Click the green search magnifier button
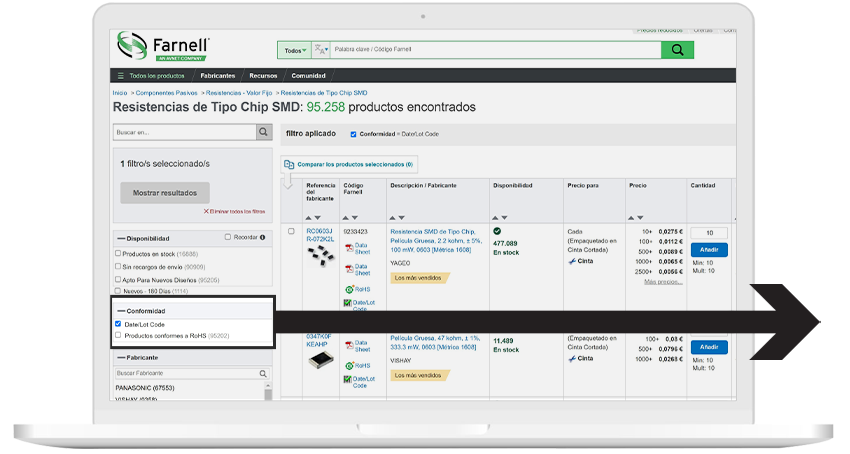 (677, 50)
